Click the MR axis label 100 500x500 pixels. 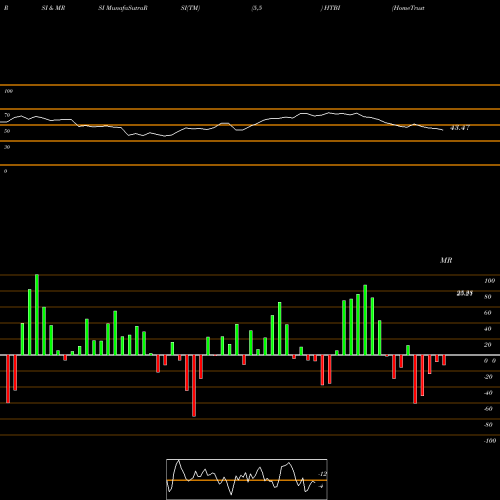(x=489, y=281)
